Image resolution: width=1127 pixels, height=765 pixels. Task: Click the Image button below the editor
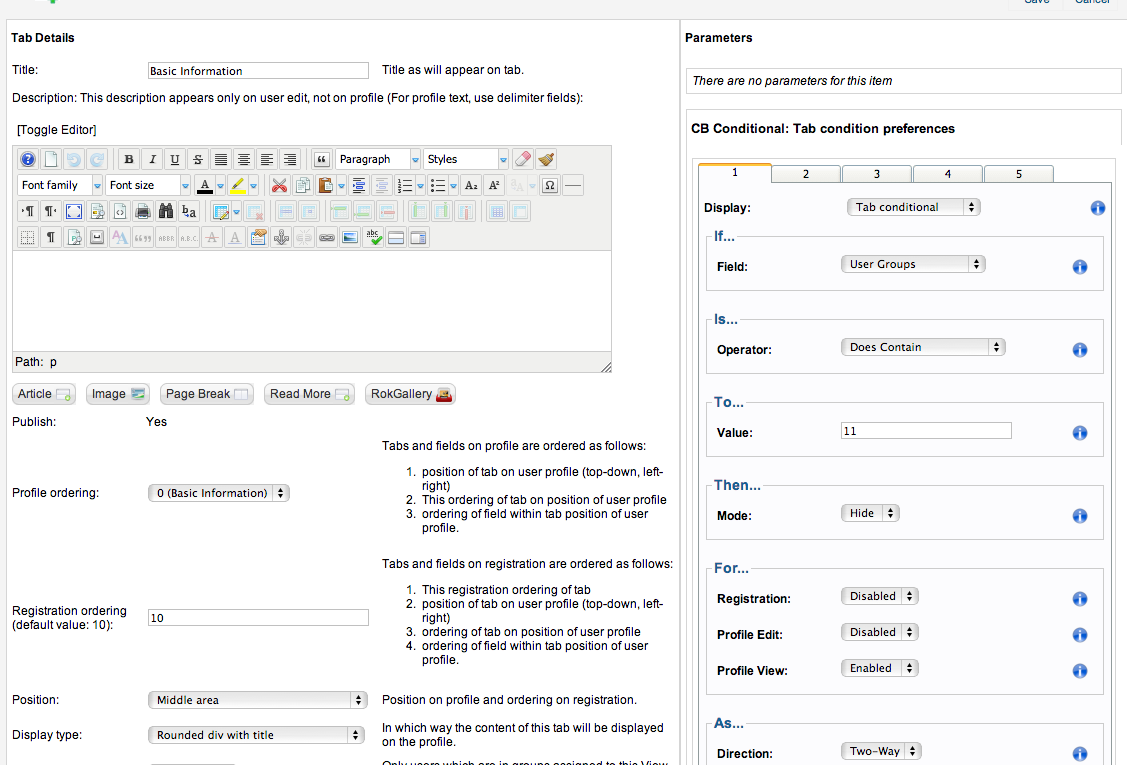tap(118, 394)
